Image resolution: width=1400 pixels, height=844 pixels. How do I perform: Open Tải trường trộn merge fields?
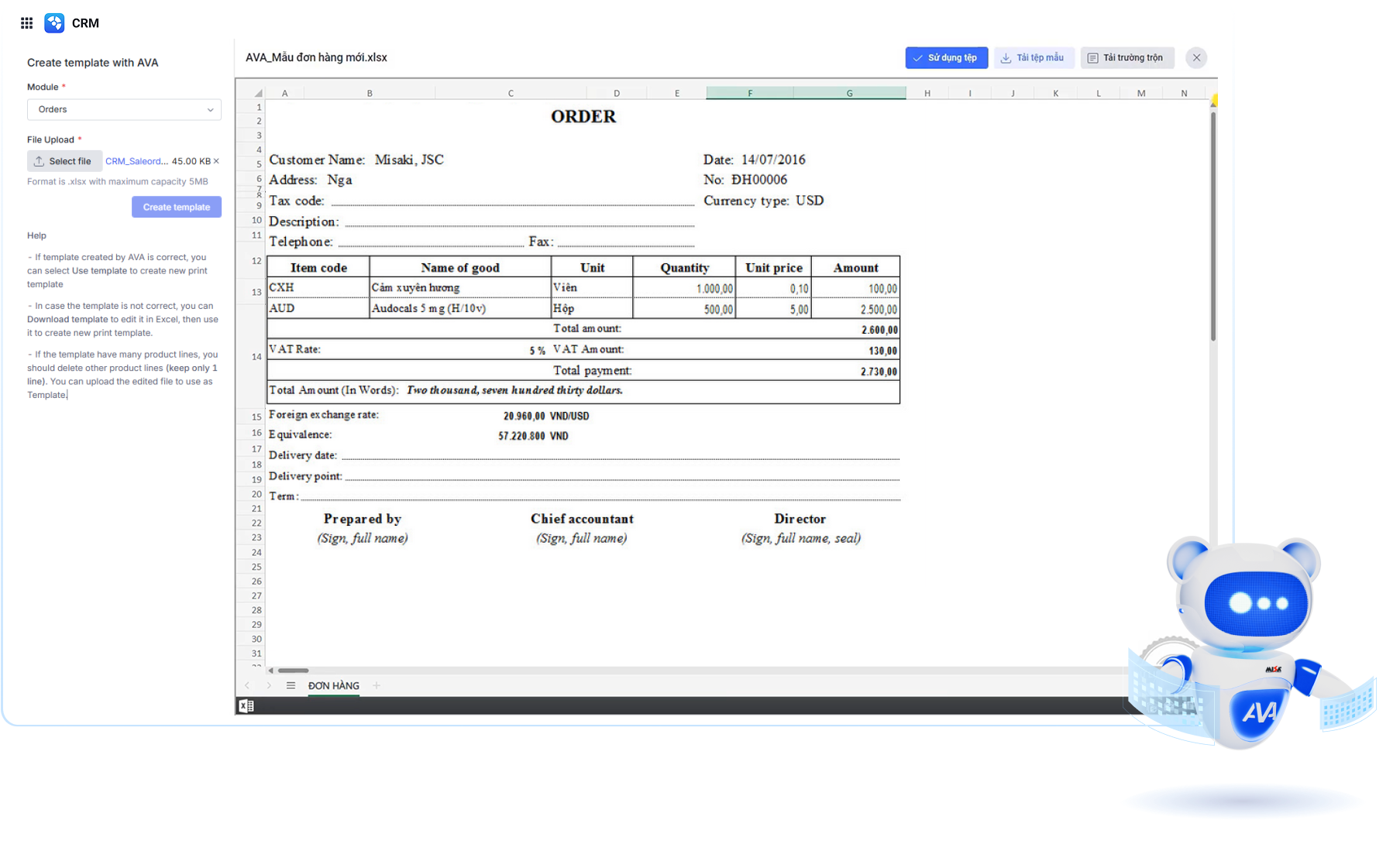1127,58
